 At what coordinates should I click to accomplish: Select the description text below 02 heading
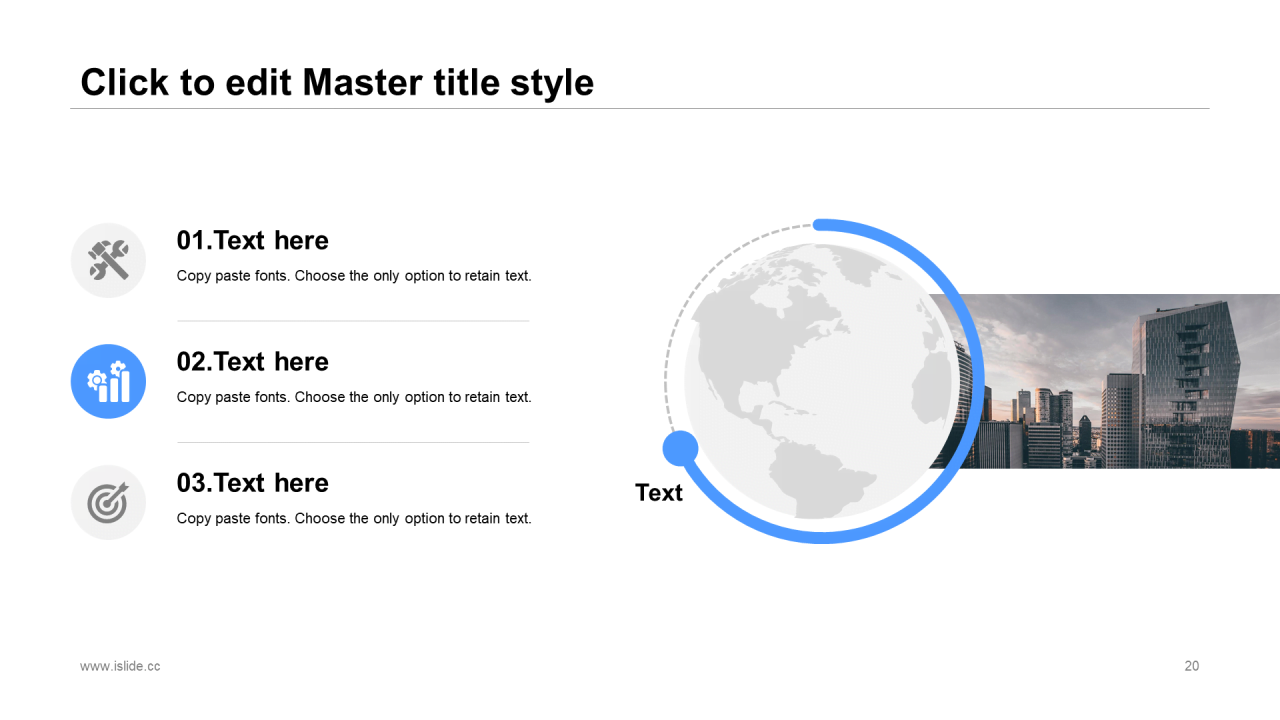[x=354, y=397]
